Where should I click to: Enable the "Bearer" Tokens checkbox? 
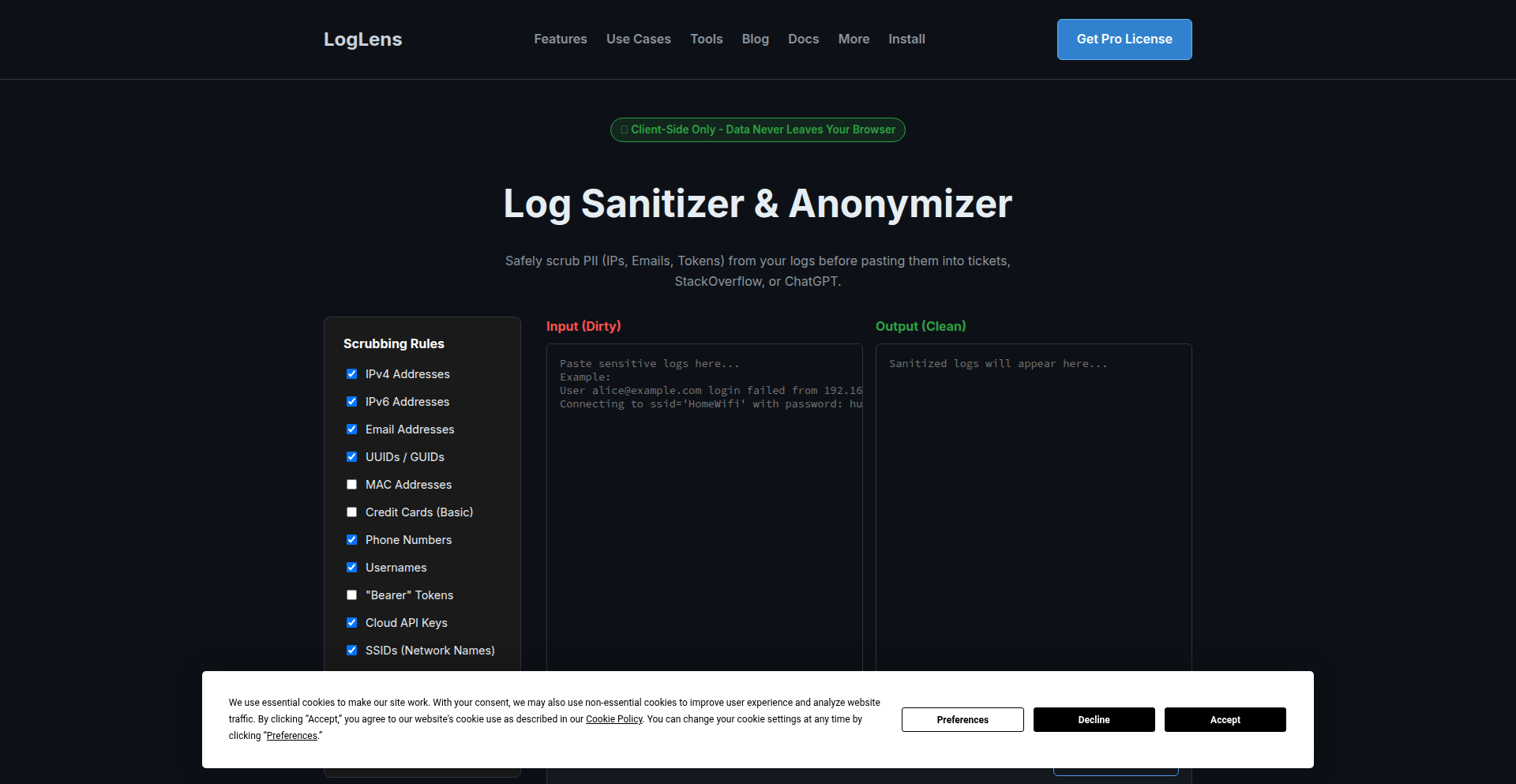(351, 595)
